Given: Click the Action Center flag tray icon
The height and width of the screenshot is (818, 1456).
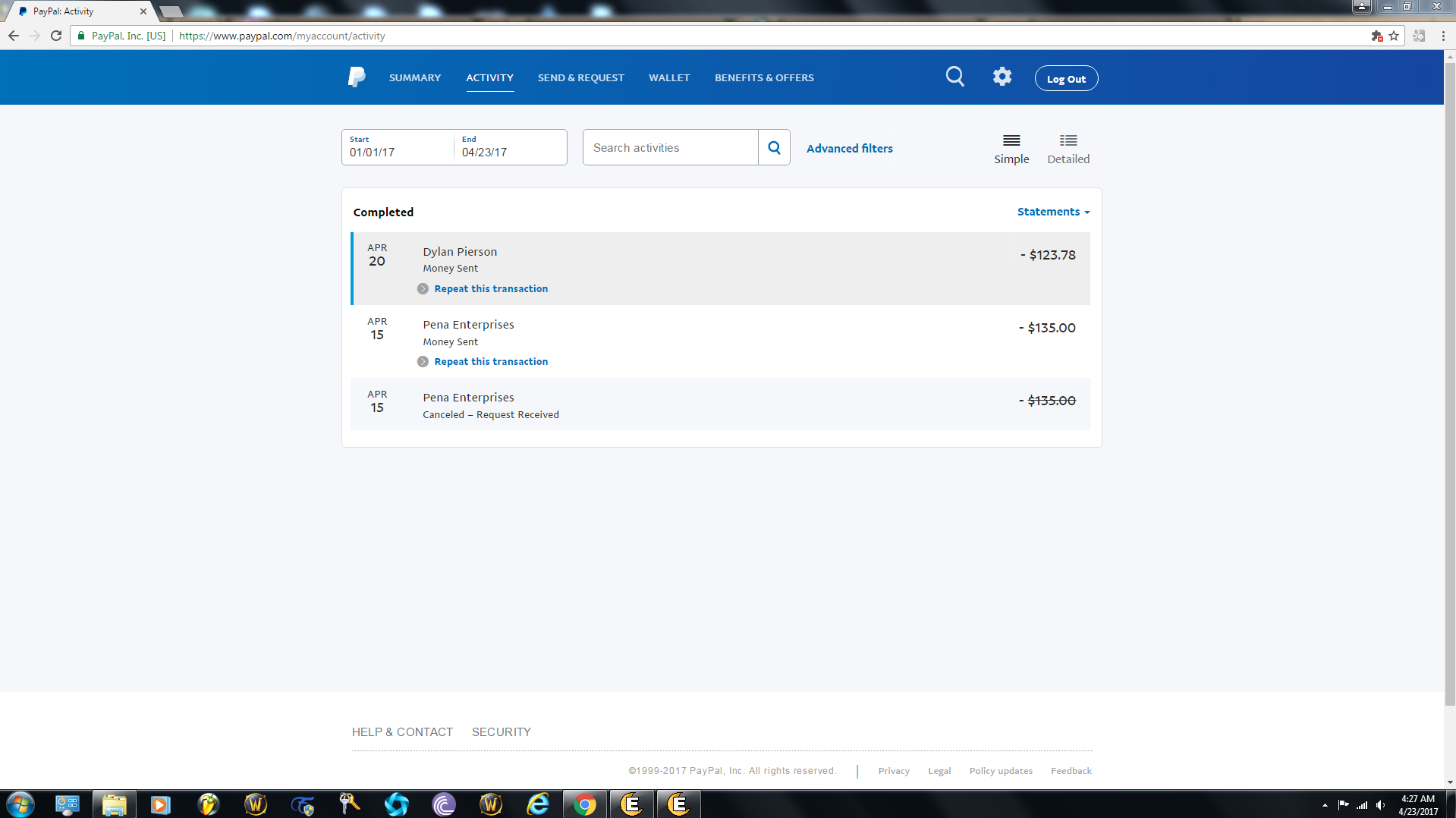Looking at the screenshot, I should click(1343, 804).
